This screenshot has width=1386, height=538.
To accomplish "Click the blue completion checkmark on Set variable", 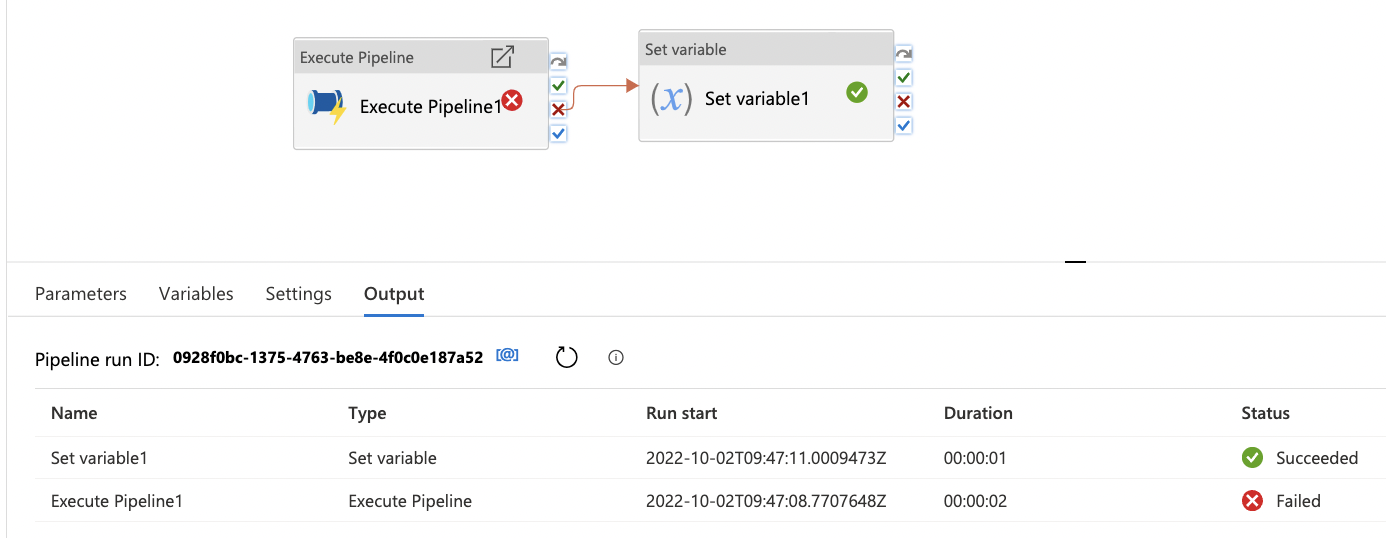I will point(903,126).
